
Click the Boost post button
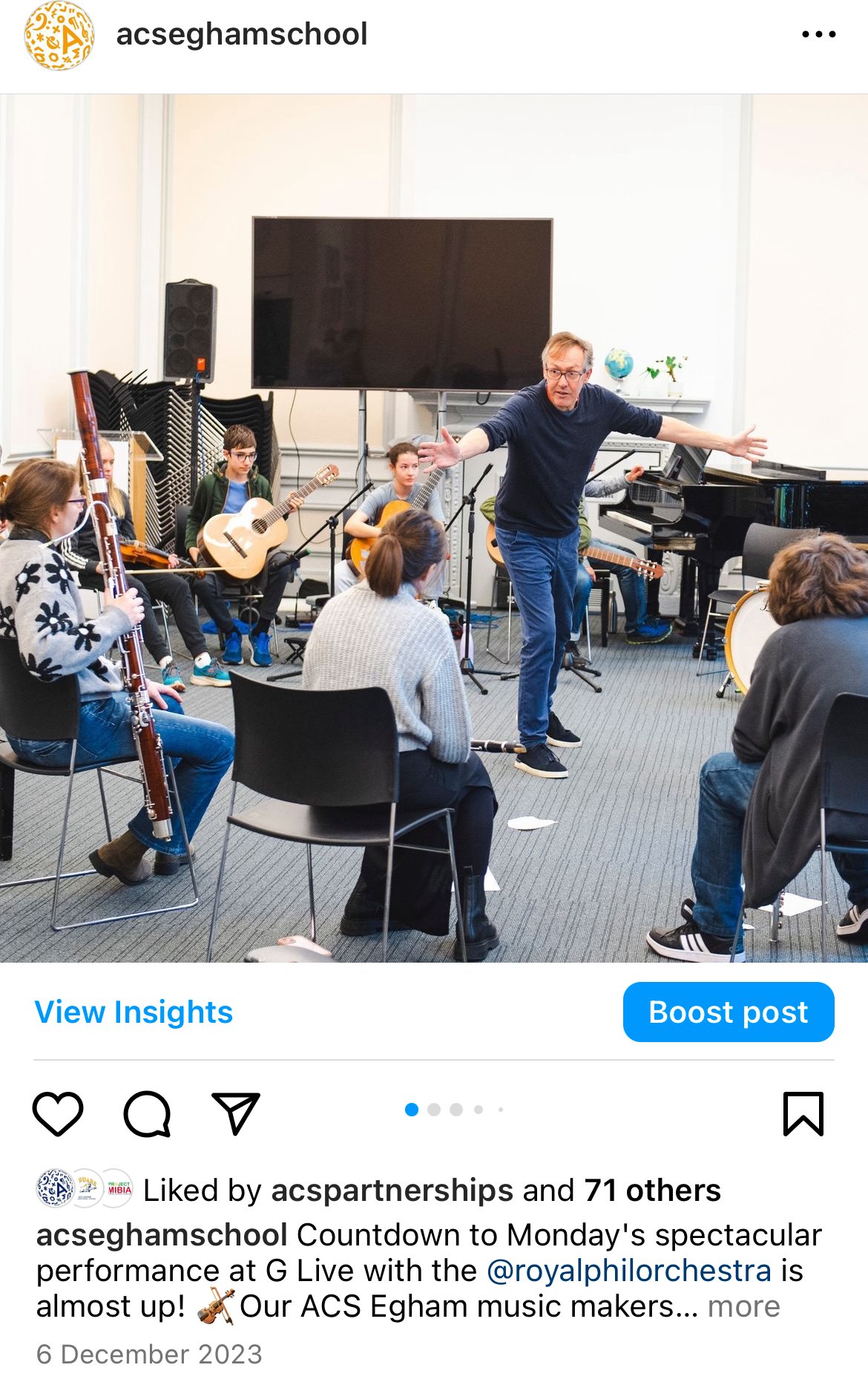coord(729,1012)
